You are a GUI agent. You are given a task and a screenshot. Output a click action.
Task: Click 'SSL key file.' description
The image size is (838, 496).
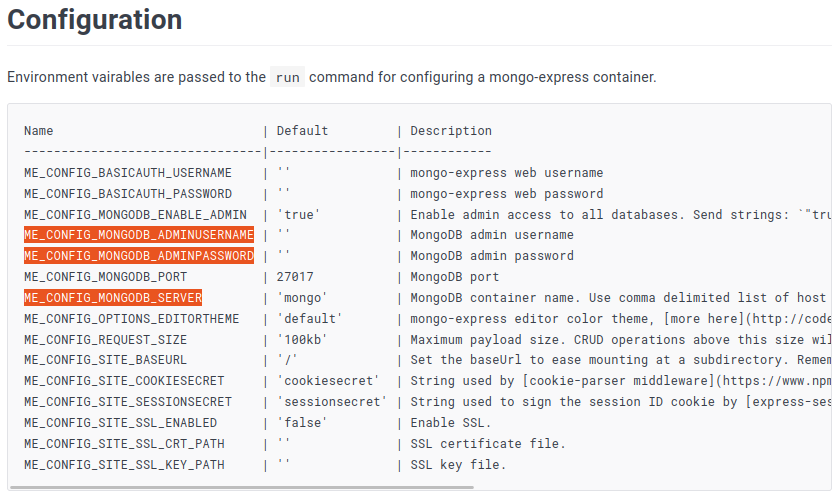(x=459, y=465)
